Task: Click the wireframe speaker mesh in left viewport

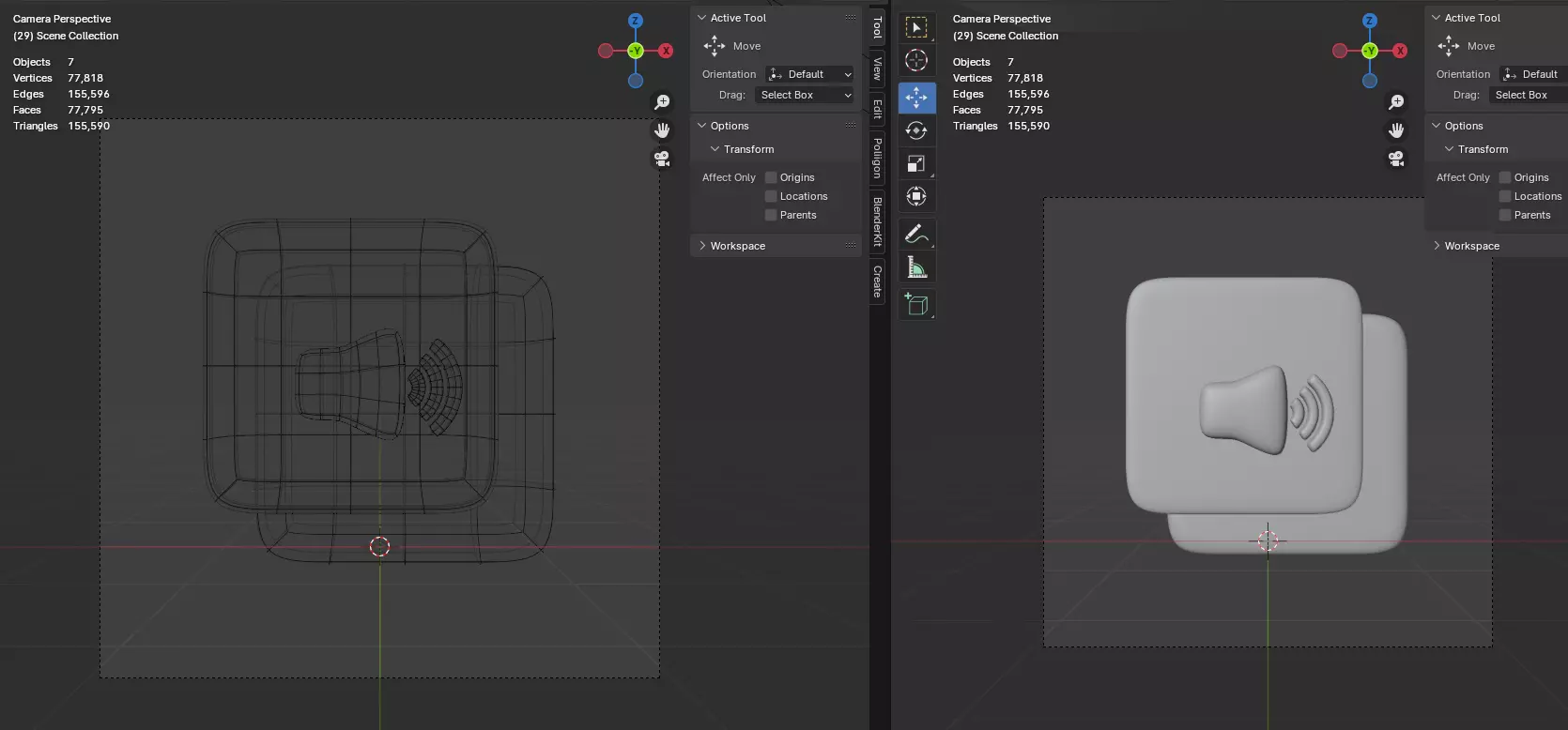Action: [x=351, y=385]
